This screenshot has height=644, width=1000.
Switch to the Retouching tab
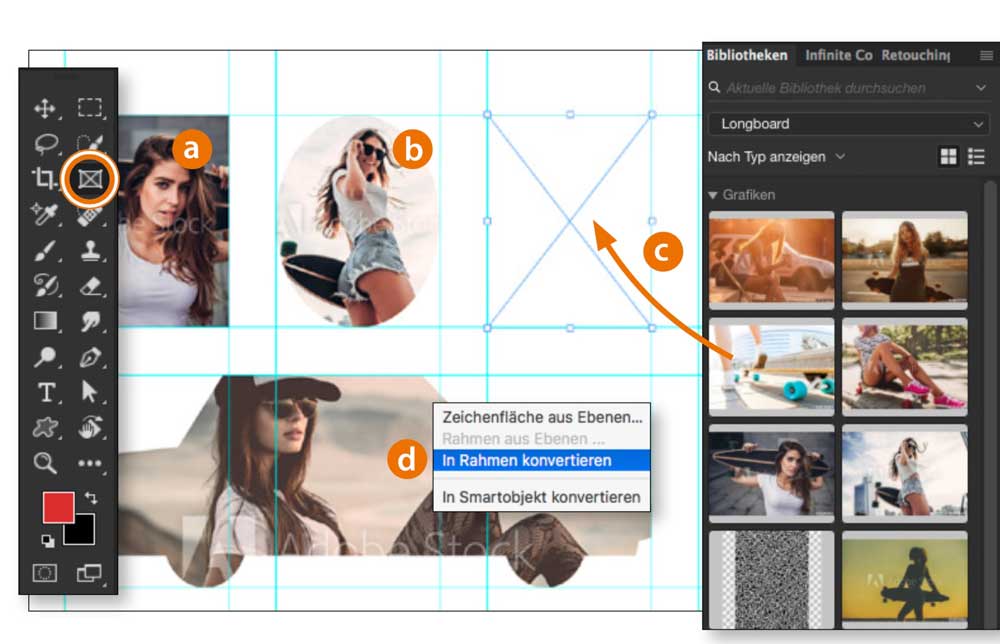tap(916, 55)
